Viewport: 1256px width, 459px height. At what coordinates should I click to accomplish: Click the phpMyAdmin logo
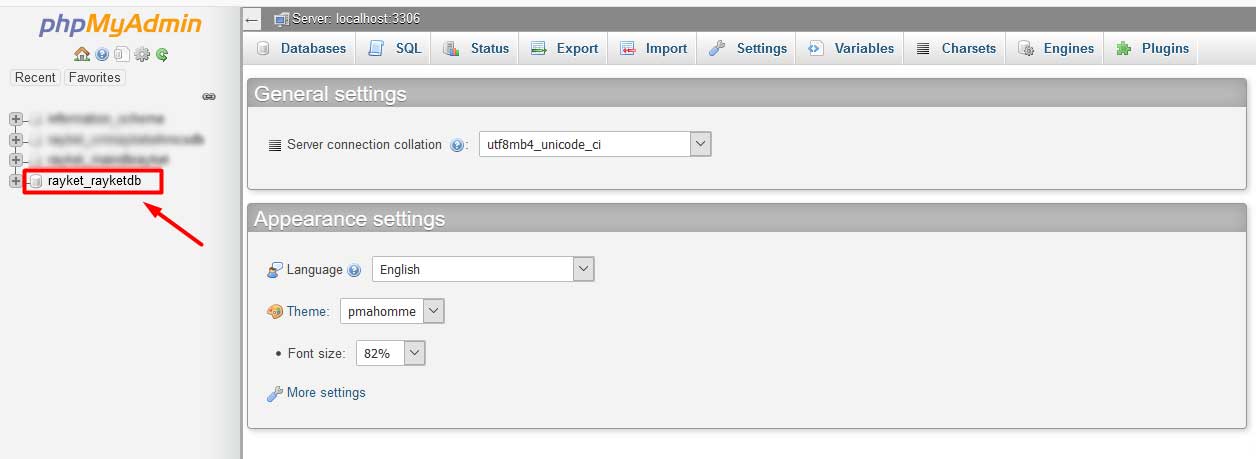[120, 25]
